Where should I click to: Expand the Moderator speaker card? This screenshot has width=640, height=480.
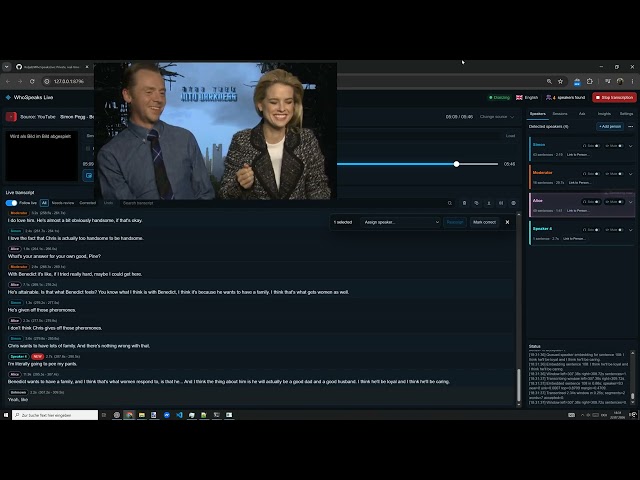(631, 173)
